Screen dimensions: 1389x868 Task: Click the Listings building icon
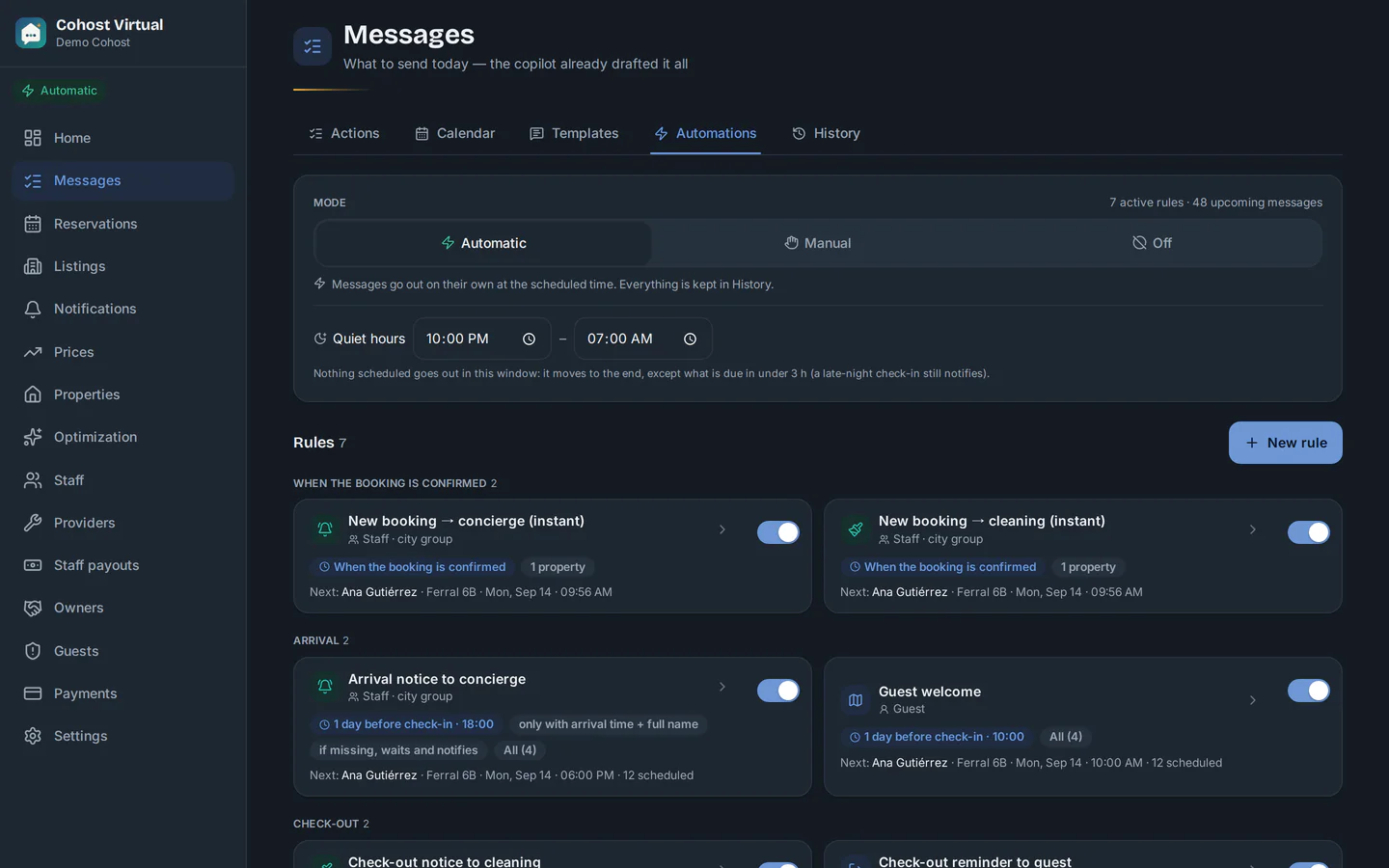(33, 266)
